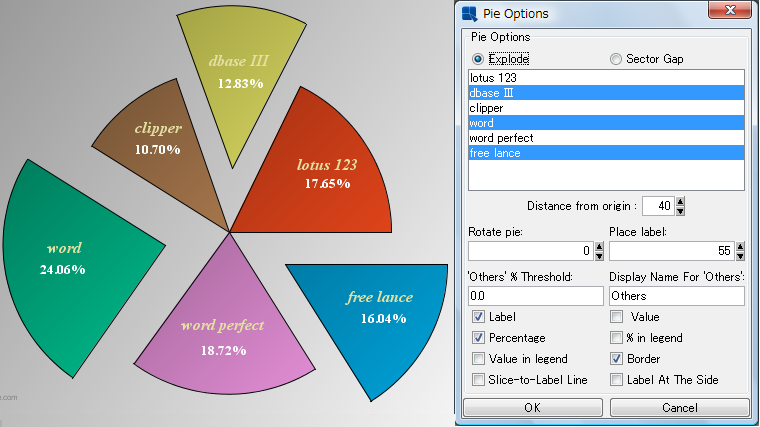Decrease the Place label value
Screen dimensions: 760x427
tap(740, 255)
